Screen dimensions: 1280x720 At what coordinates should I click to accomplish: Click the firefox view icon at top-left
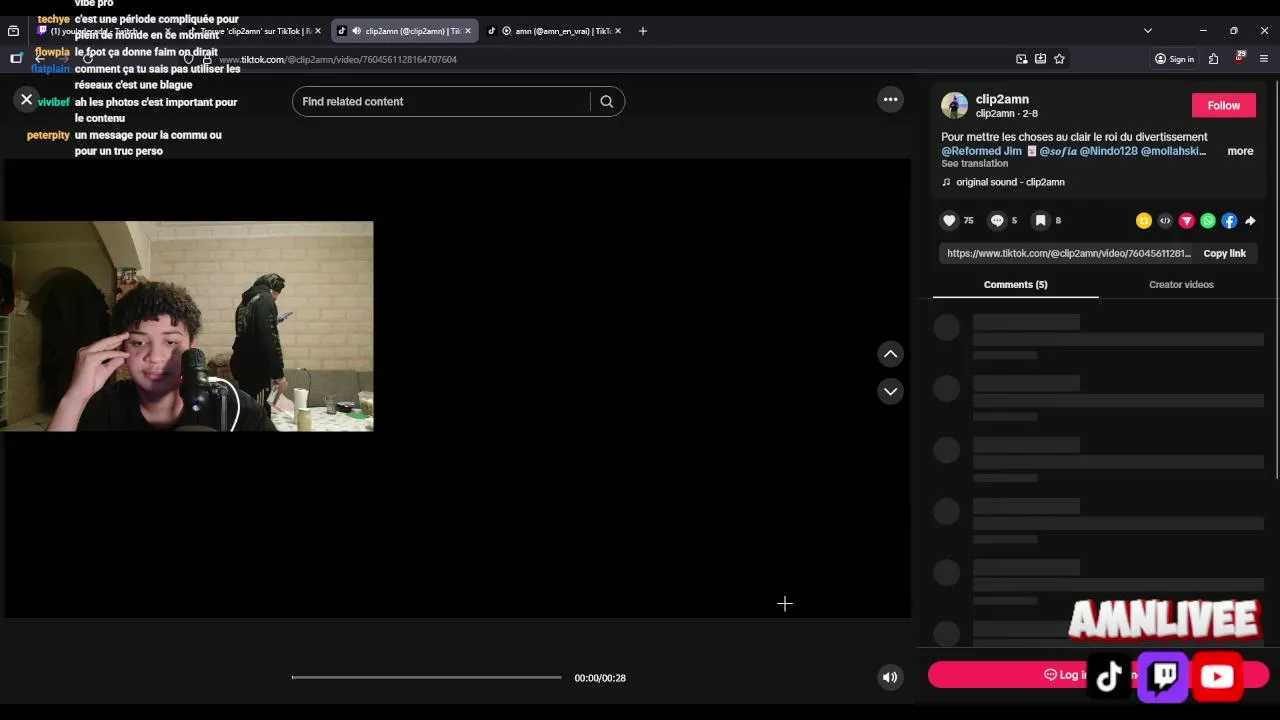[x=13, y=31]
